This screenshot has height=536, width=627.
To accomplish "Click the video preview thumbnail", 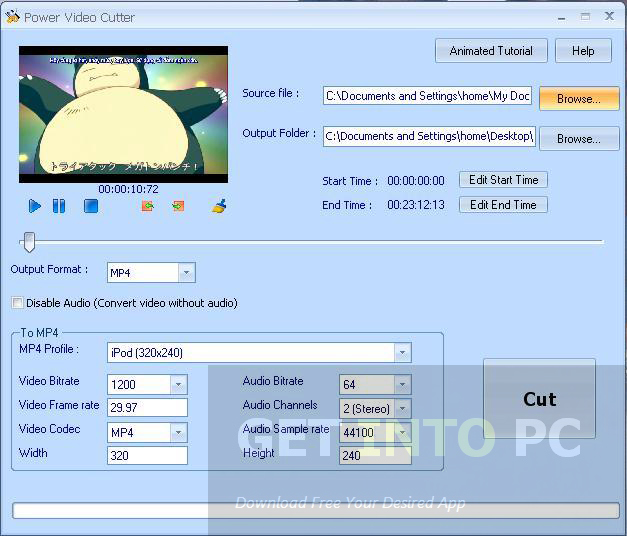I will (124, 114).
